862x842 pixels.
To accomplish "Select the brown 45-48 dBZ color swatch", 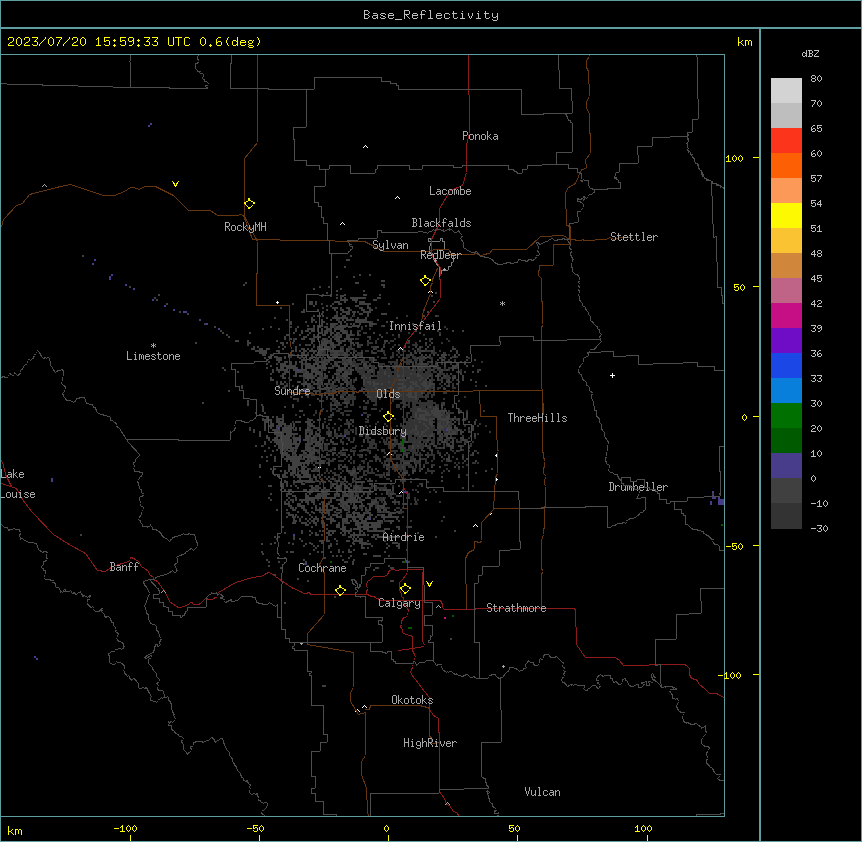I will [x=786, y=265].
